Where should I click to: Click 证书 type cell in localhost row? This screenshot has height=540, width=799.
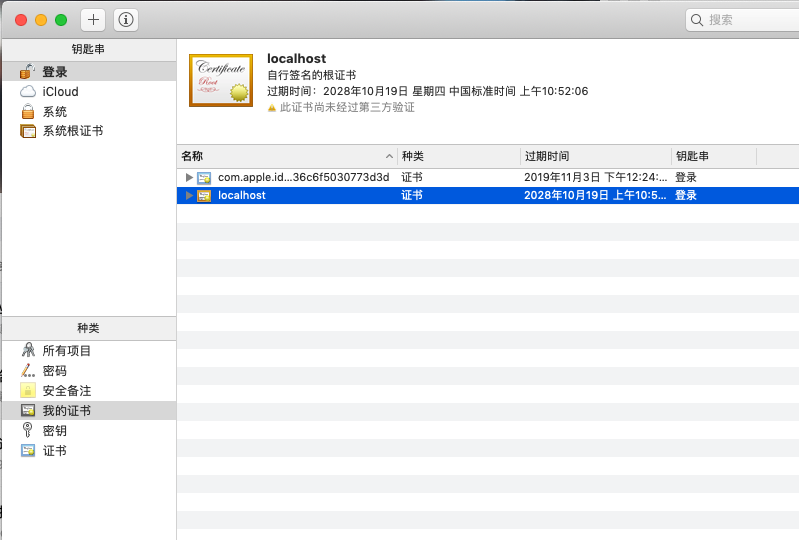tap(412, 195)
